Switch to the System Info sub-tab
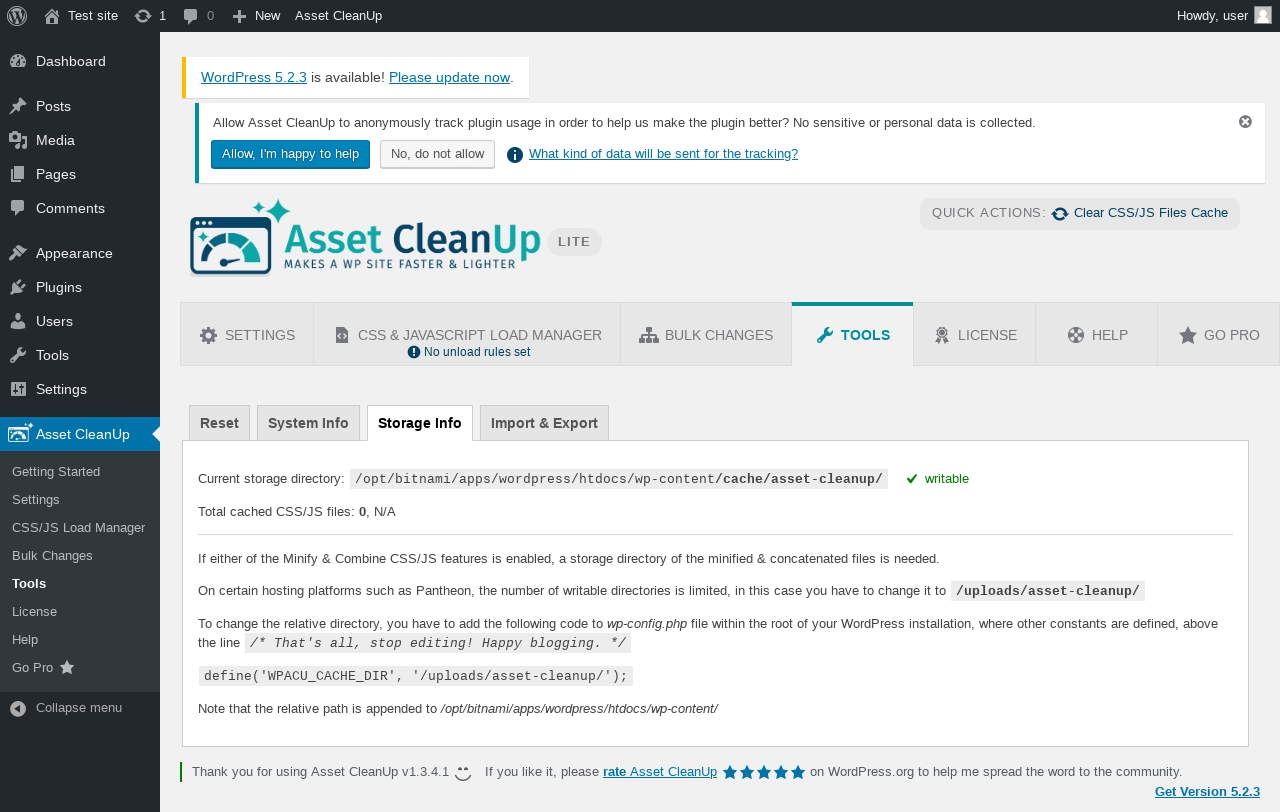The height and width of the screenshot is (812, 1280). click(x=308, y=423)
